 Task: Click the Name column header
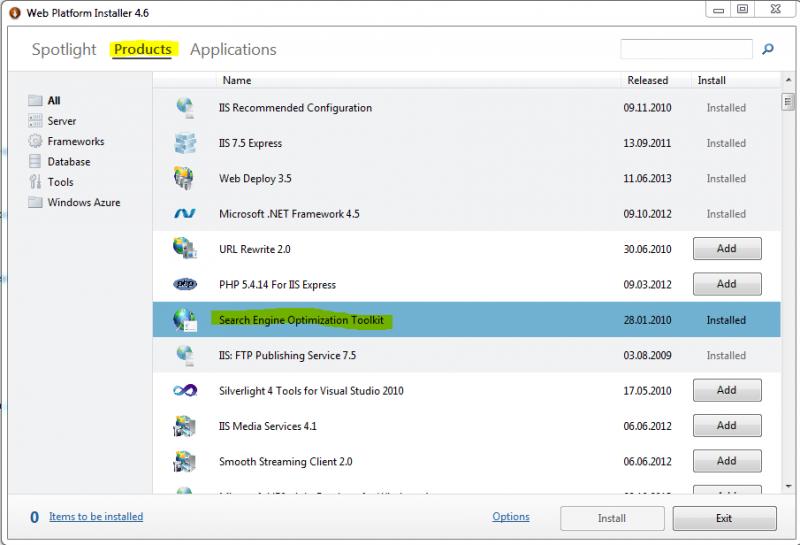click(x=237, y=80)
